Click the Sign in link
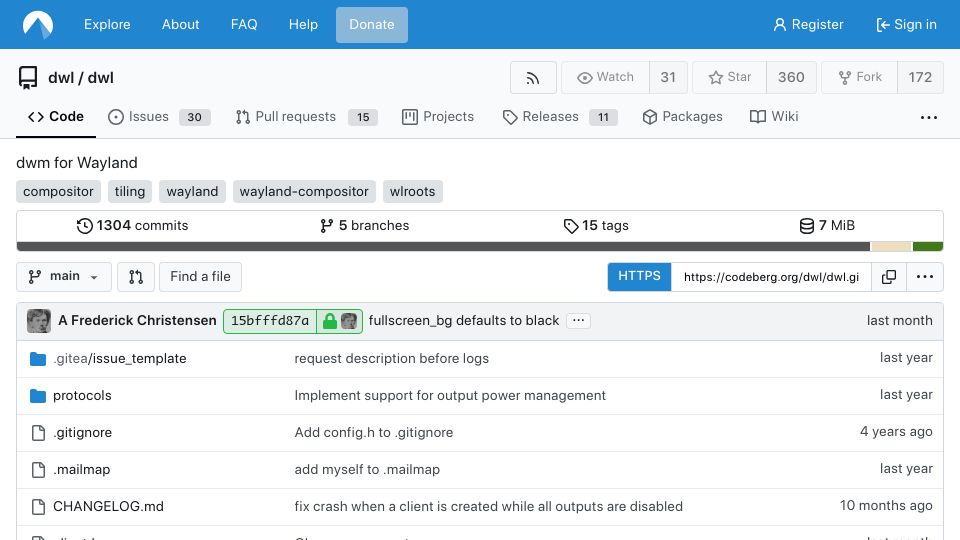960x540 pixels. [906, 24]
